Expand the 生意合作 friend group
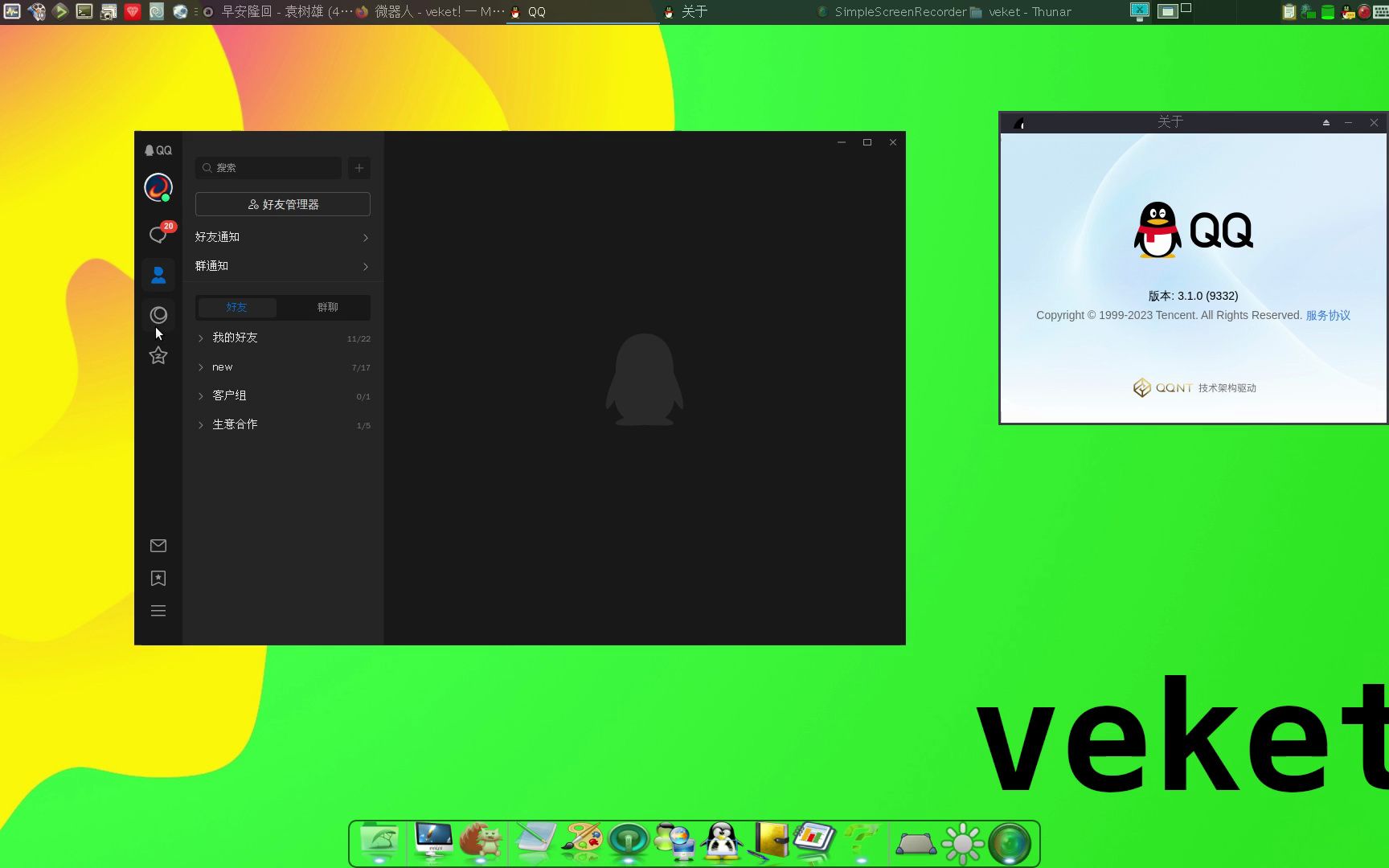The image size is (1389, 868). (x=283, y=424)
